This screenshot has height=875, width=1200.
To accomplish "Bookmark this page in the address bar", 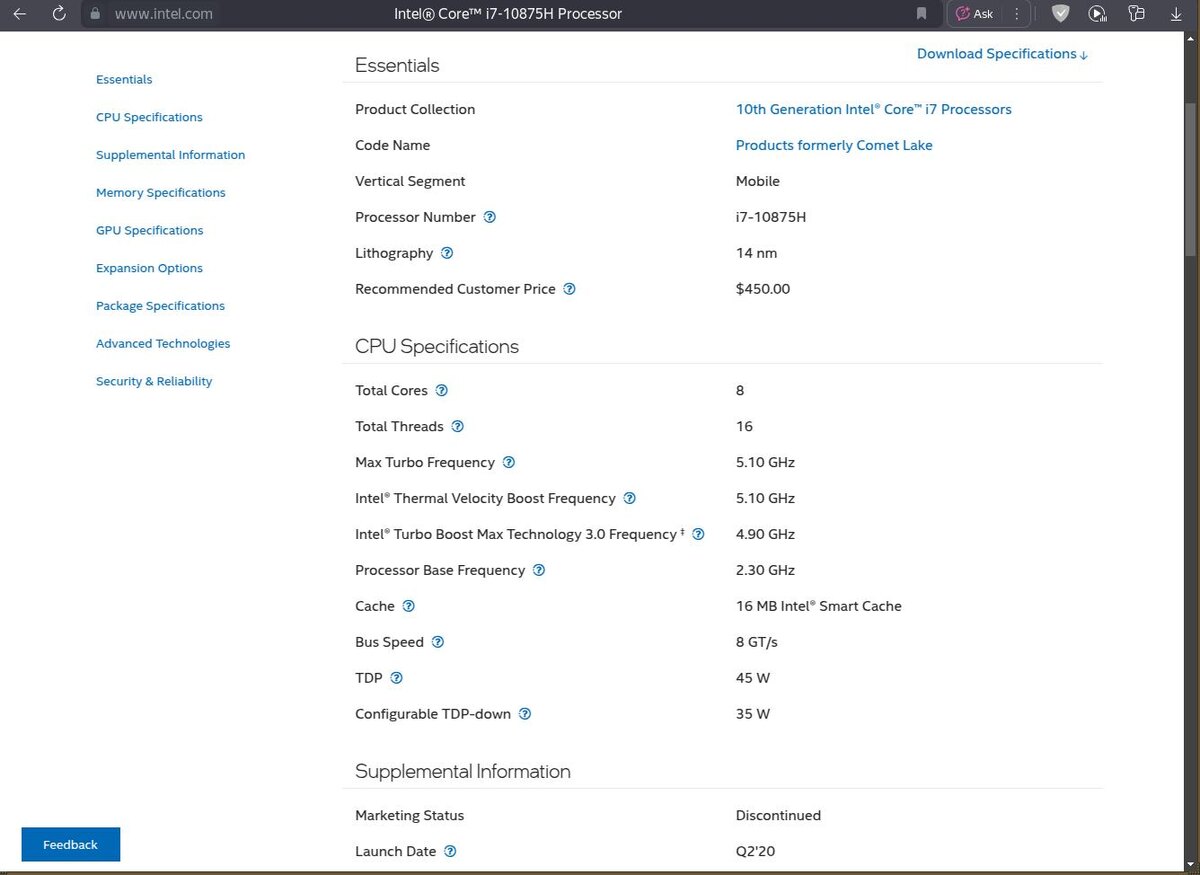I will [921, 14].
